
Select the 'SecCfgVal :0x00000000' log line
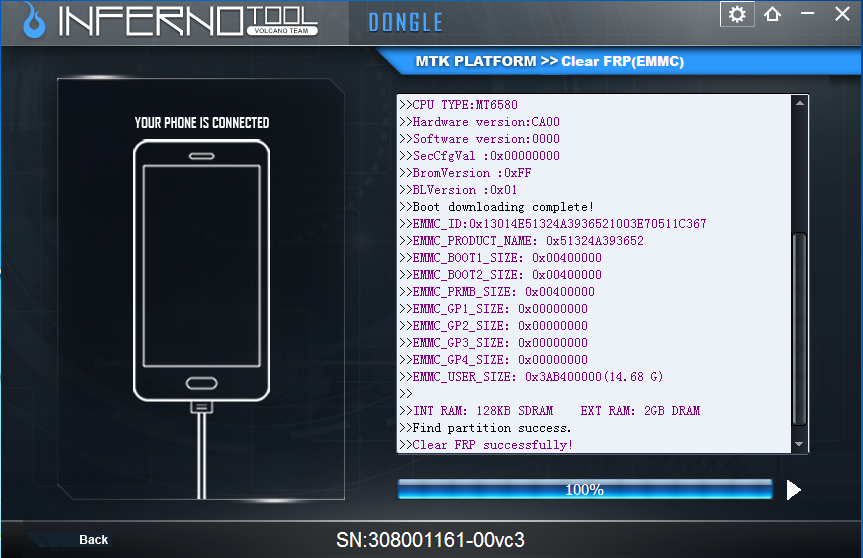point(479,156)
